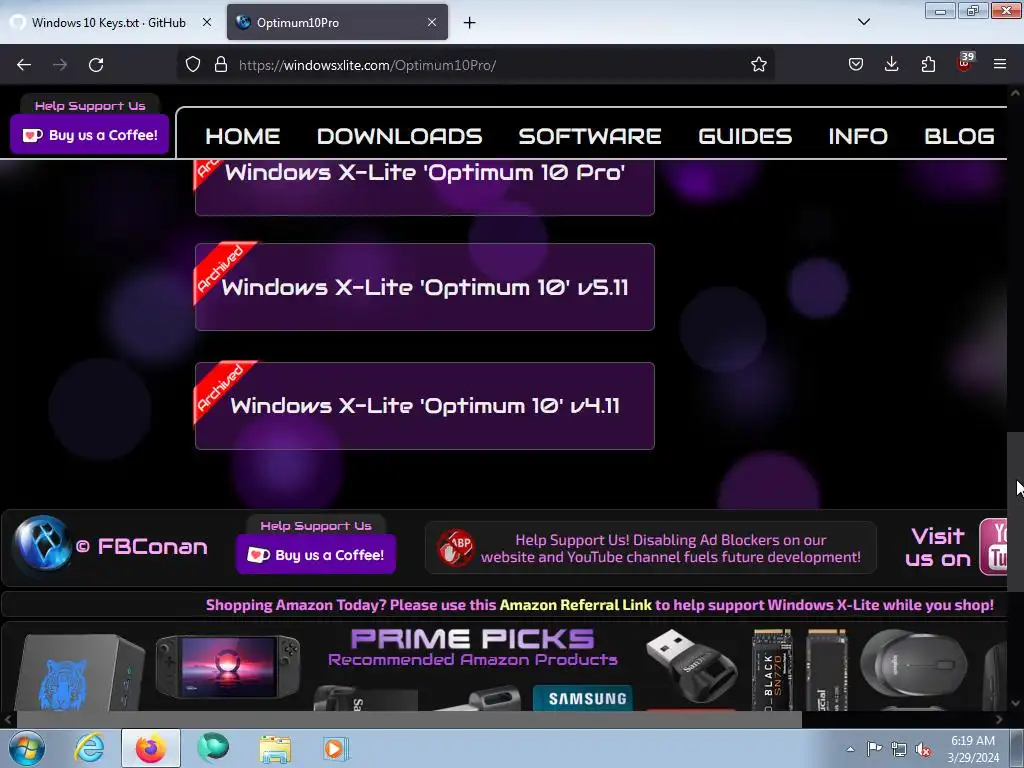Click the page scroll-up arrow

1015,93
